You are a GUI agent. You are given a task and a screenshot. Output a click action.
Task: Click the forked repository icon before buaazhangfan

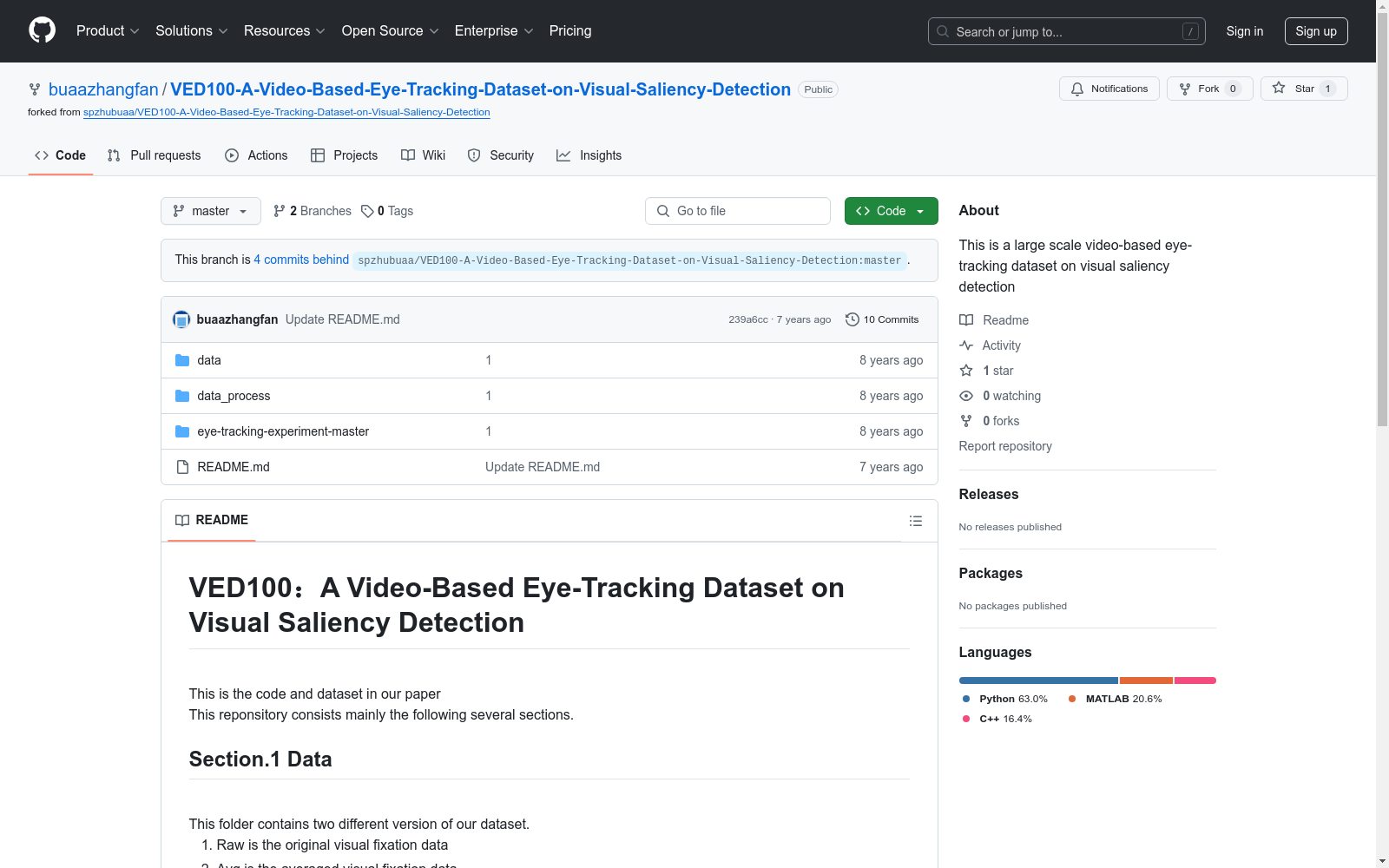coord(35,89)
